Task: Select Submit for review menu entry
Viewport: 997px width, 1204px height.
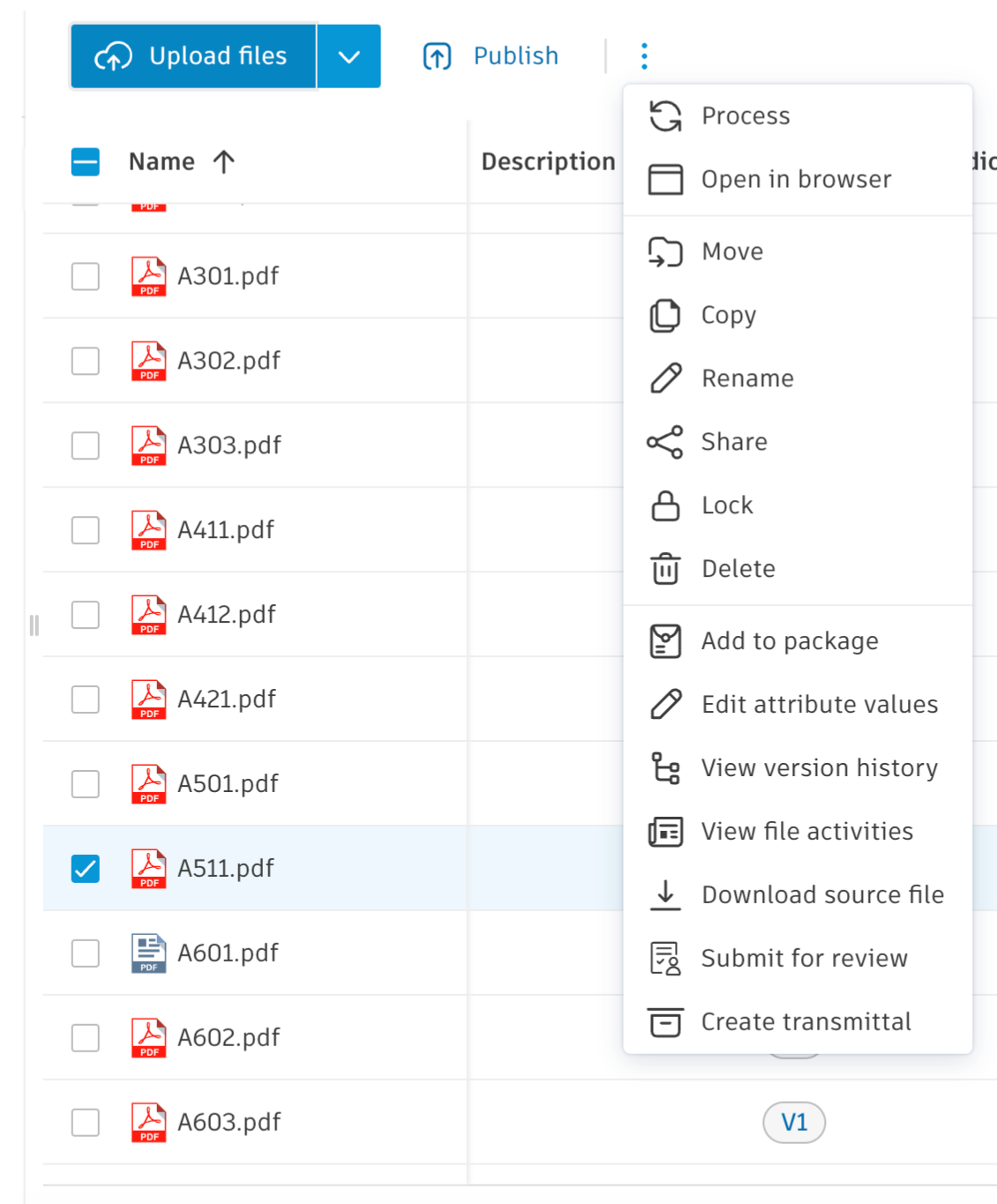Action: pyautogui.click(x=804, y=958)
